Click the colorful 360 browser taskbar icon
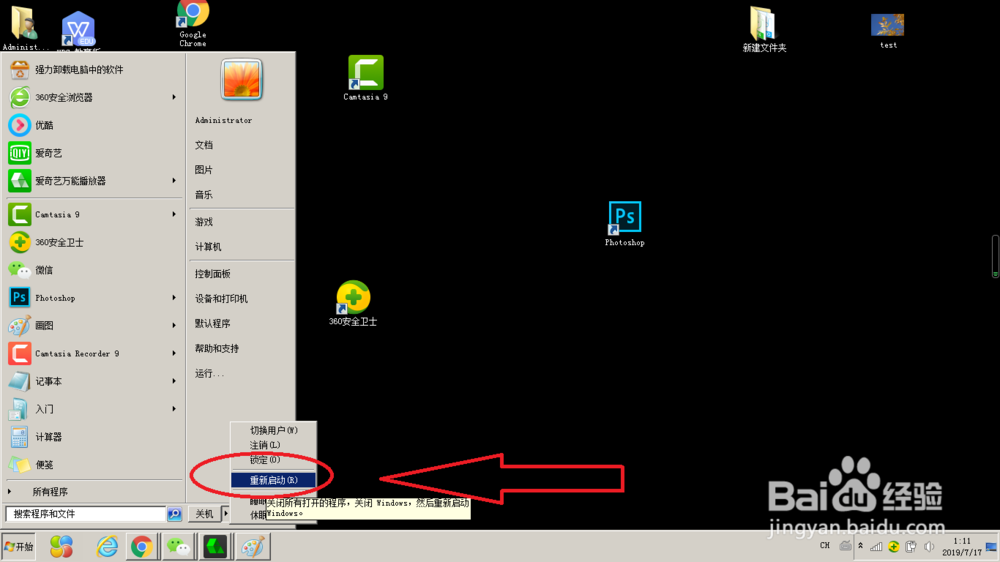 pyautogui.click(x=61, y=547)
